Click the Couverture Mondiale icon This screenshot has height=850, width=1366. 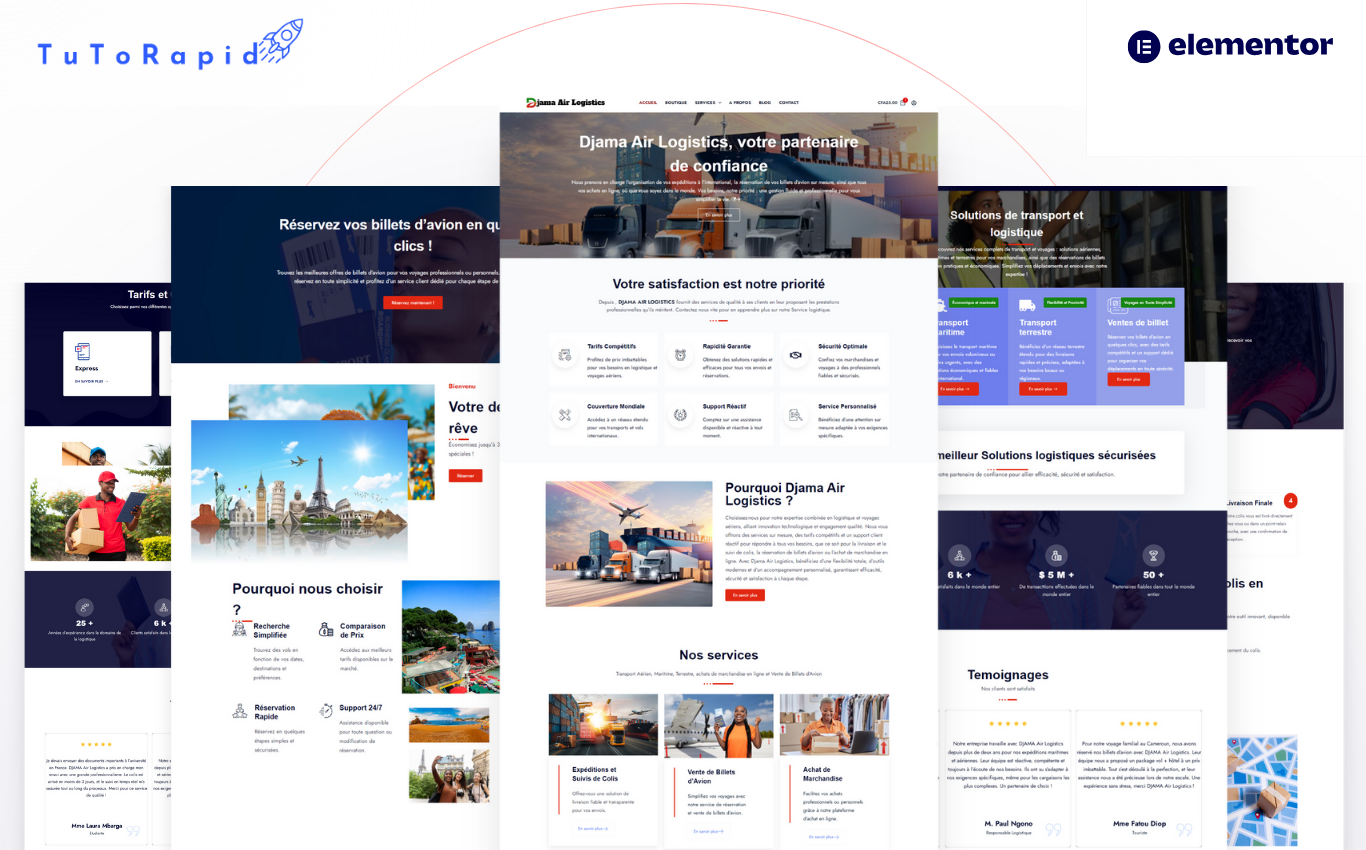click(x=565, y=415)
